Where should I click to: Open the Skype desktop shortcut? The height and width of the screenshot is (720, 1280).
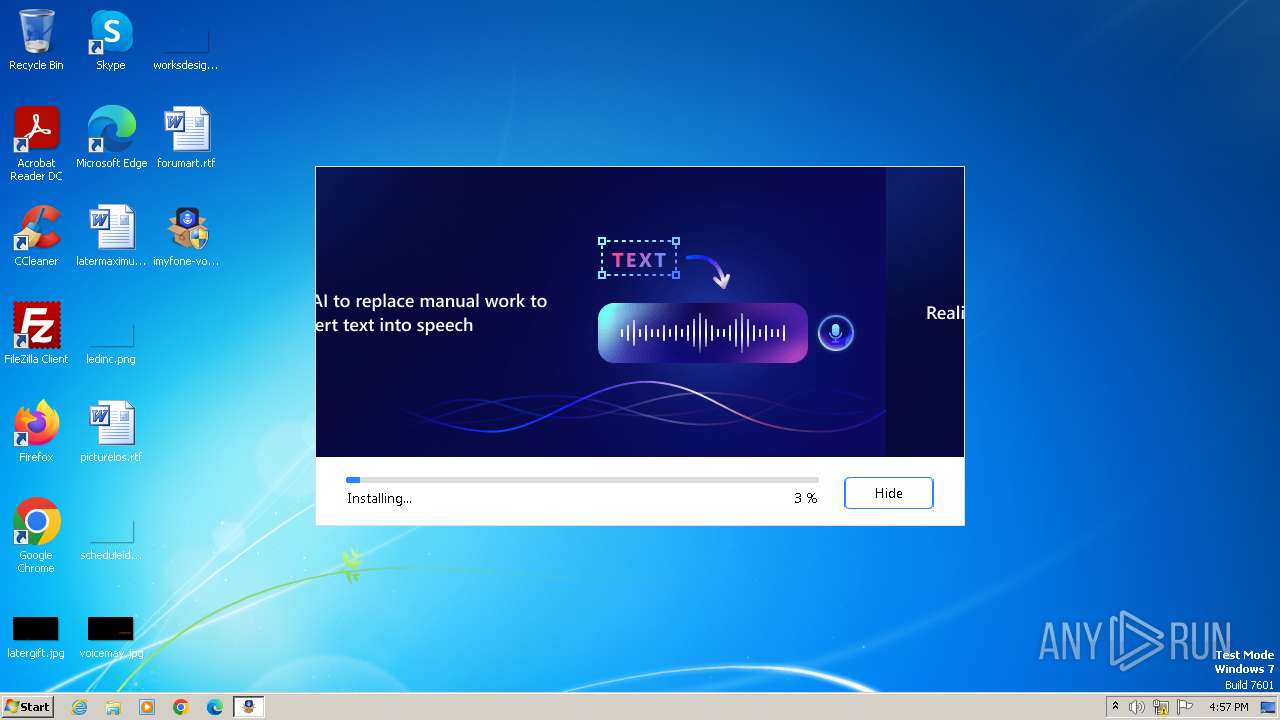(111, 40)
